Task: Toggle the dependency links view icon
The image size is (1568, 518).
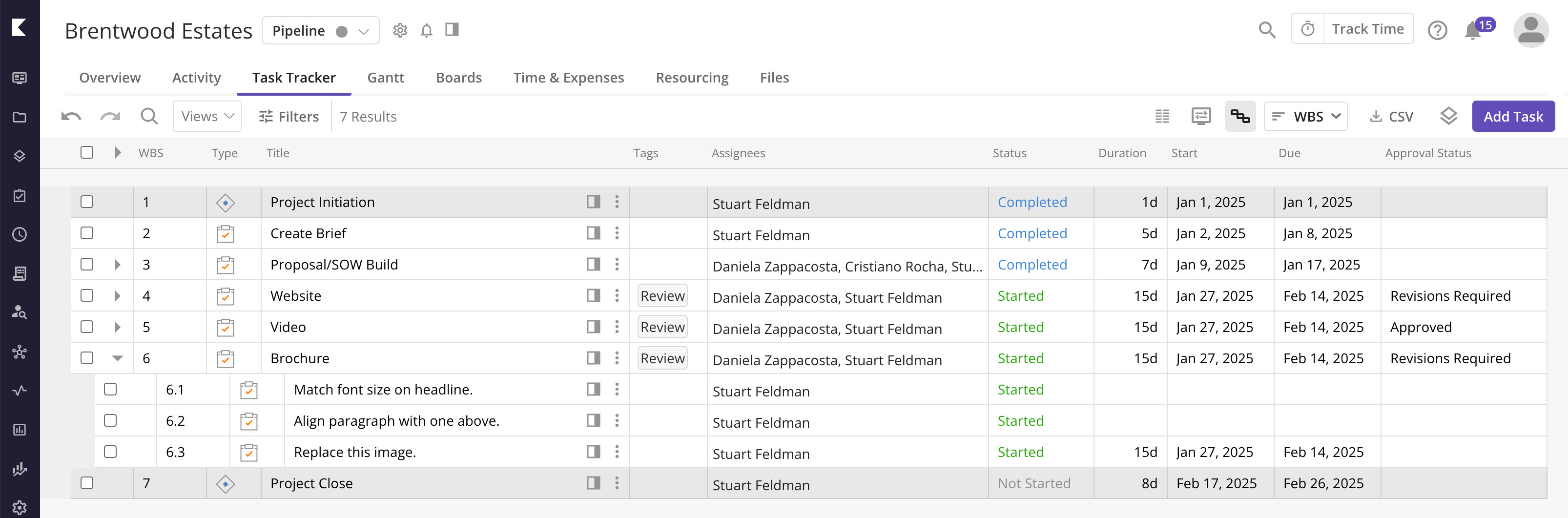Action: pos(1239,116)
